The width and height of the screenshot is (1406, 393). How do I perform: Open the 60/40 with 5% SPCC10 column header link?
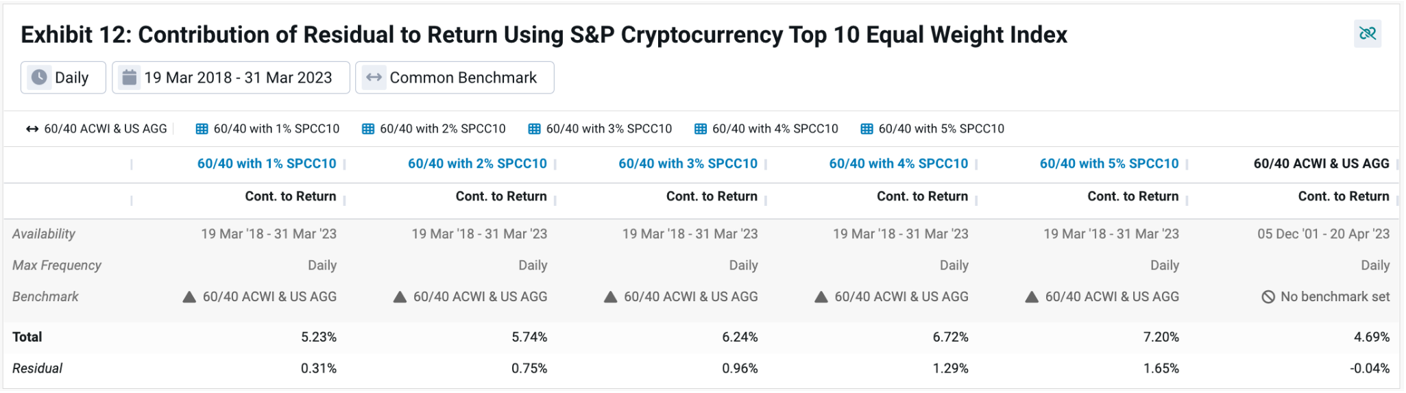point(1109,163)
